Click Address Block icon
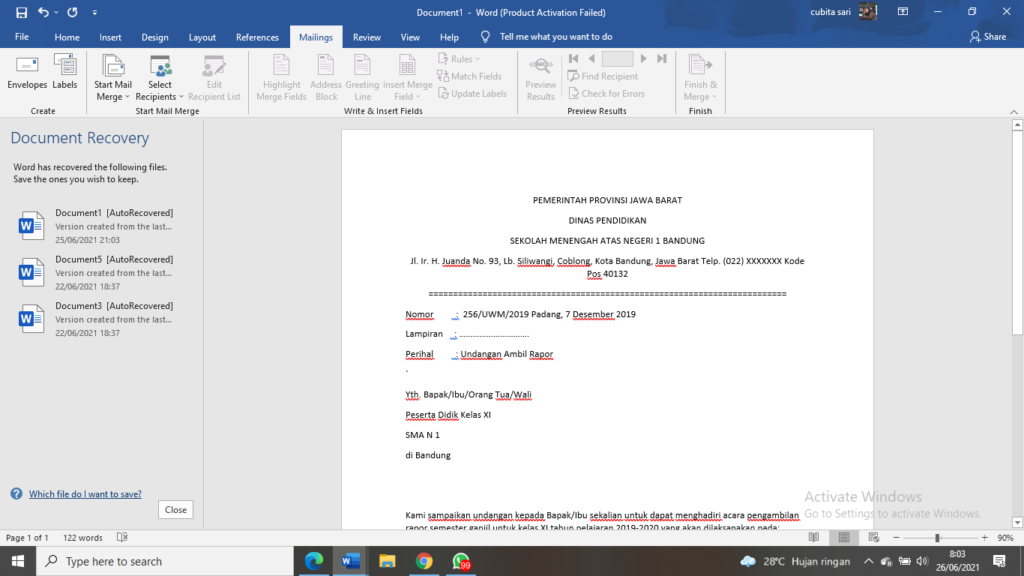Screen dimensions: 1024x576 (326, 78)
